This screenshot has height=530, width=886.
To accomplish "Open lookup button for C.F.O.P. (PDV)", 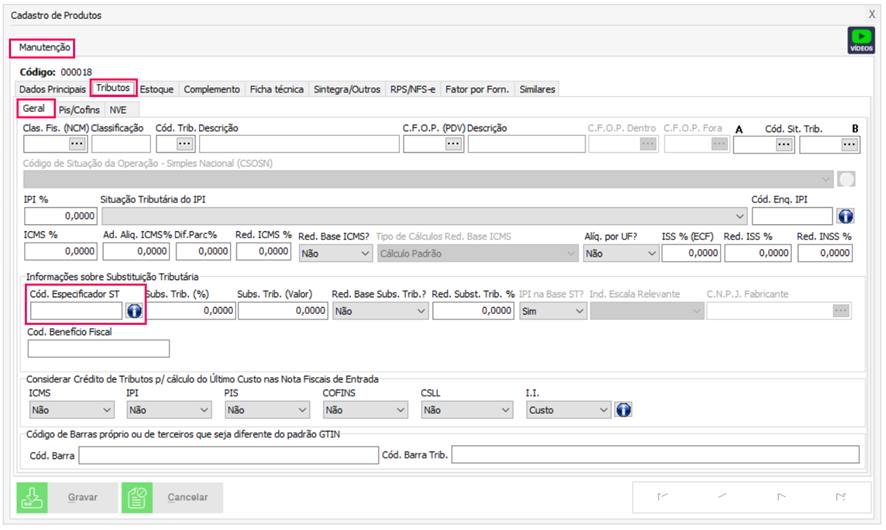I will (453, 144).
